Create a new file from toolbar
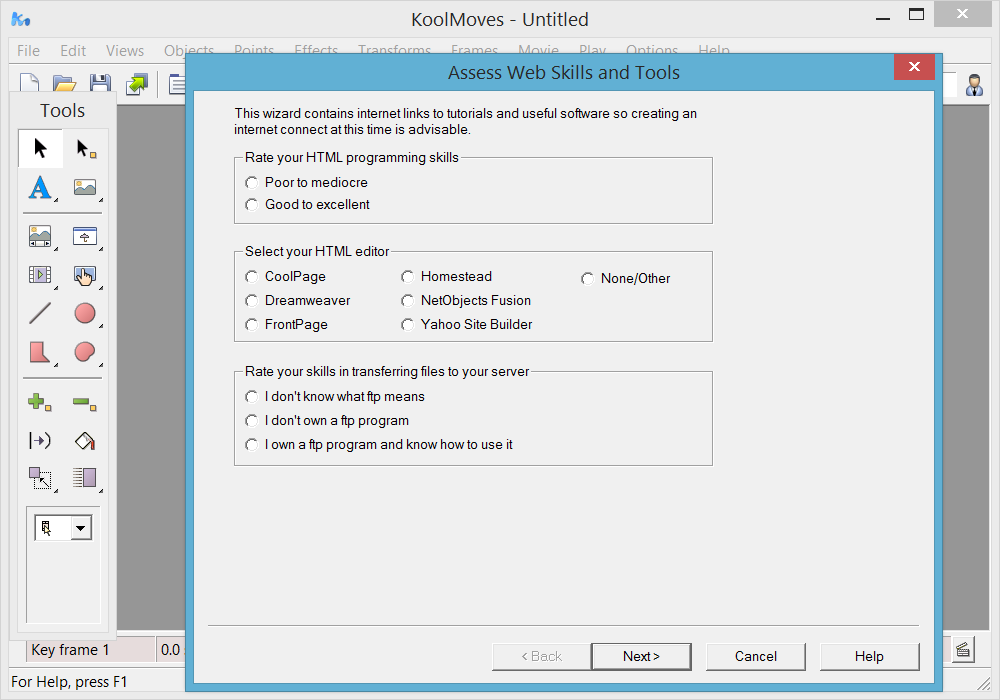The width and height of the screenshot is (1000, 700). pyautogui.click(x=29, y=84)
